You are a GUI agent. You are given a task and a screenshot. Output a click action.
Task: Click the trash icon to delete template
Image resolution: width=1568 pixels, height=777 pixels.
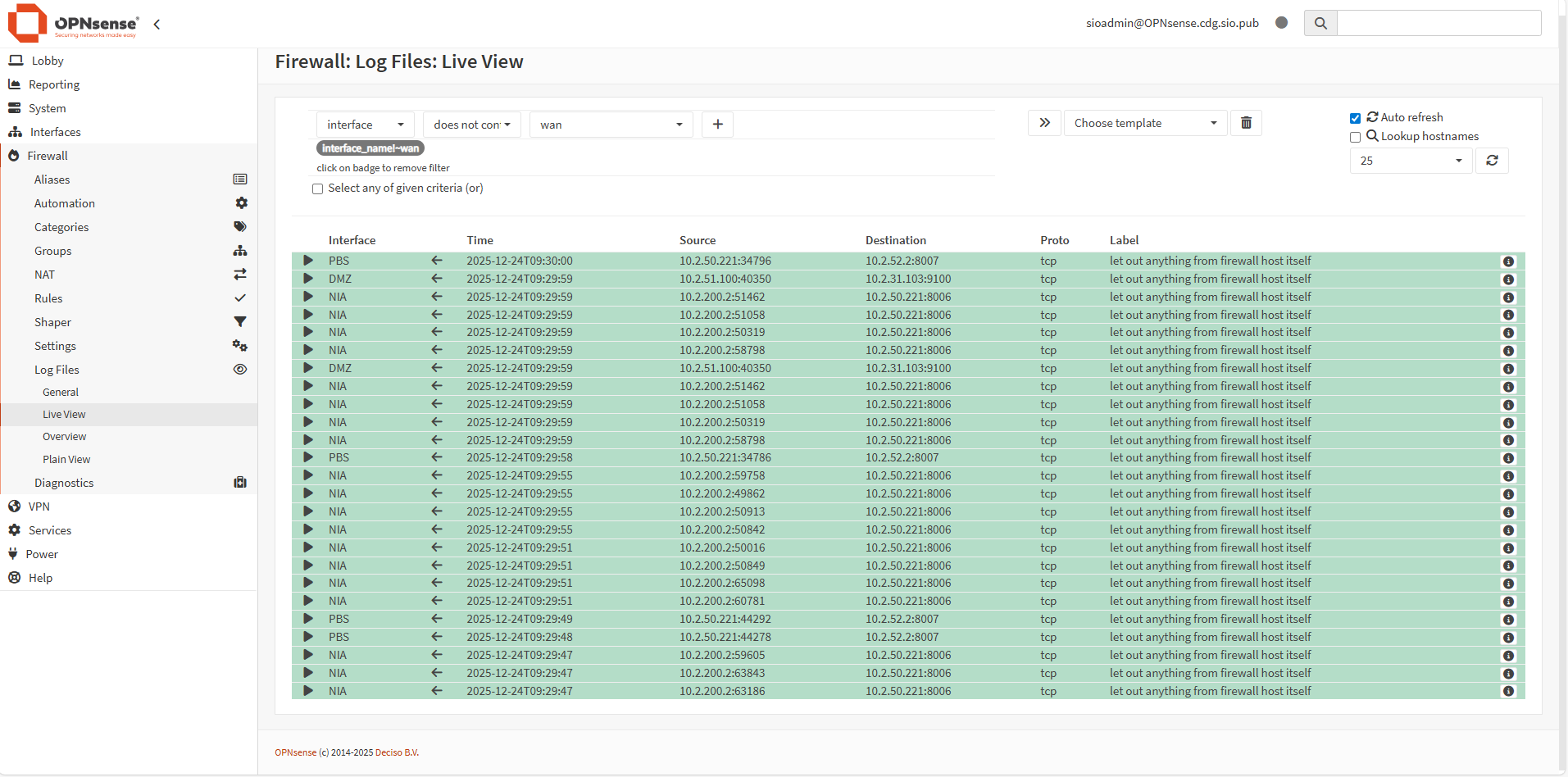pyautogui.click(x=1246, y=123)
